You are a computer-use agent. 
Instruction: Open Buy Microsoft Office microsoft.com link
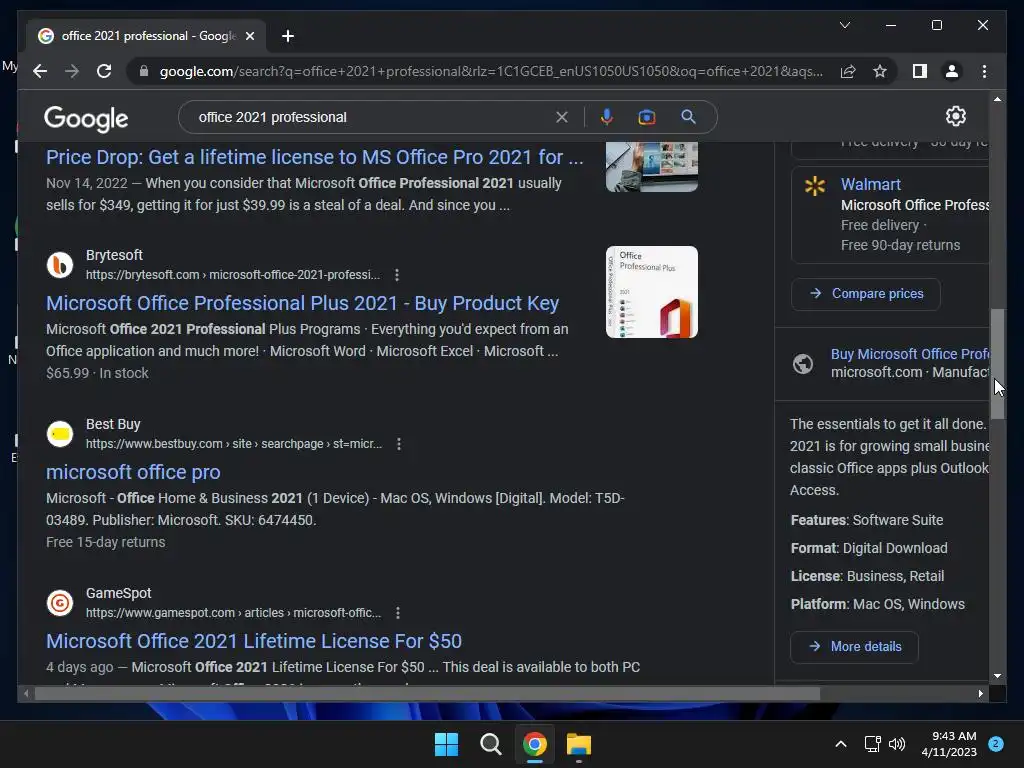tap(910, 354)
